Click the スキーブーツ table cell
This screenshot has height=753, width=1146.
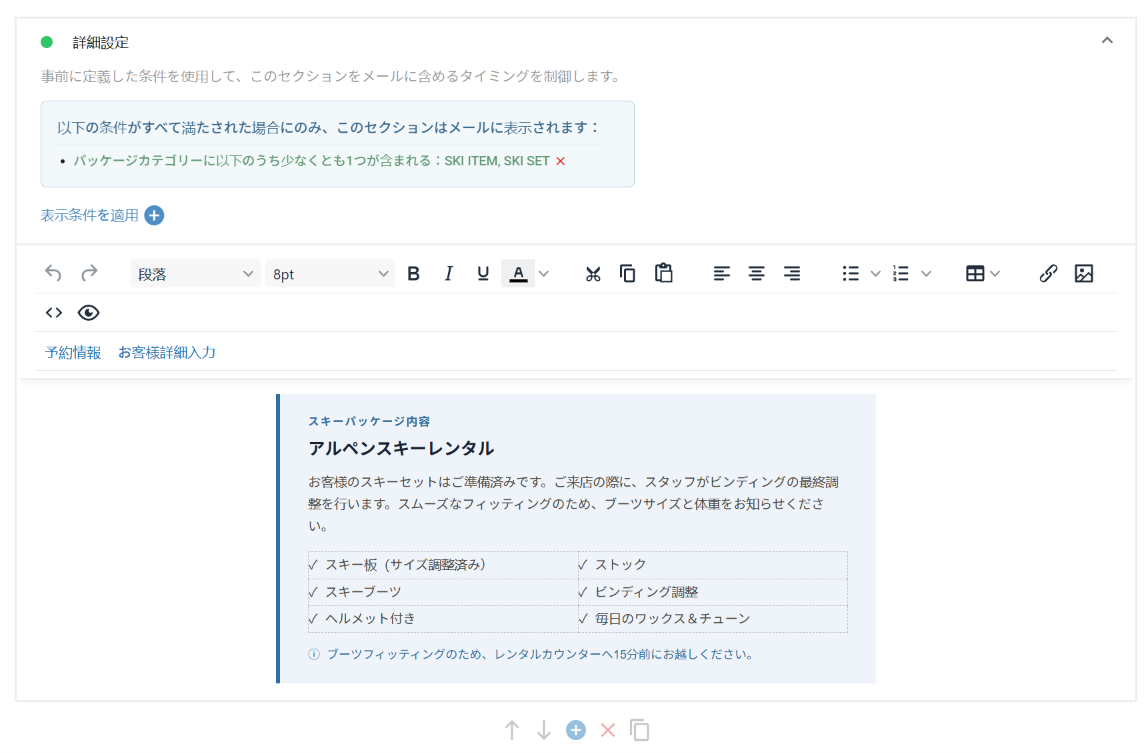coord(443,591)
